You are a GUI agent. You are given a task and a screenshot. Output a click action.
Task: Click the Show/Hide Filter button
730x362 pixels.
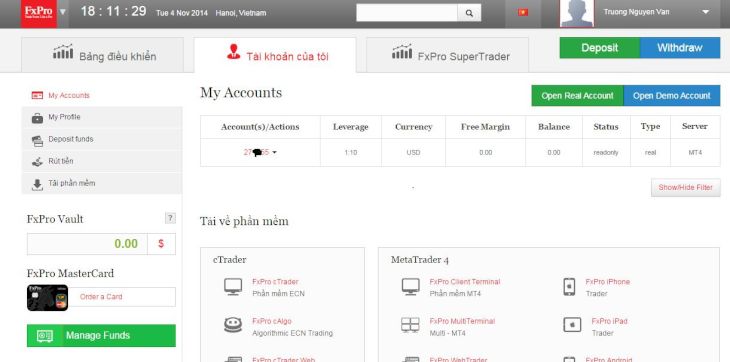click(x=685, y=188)
